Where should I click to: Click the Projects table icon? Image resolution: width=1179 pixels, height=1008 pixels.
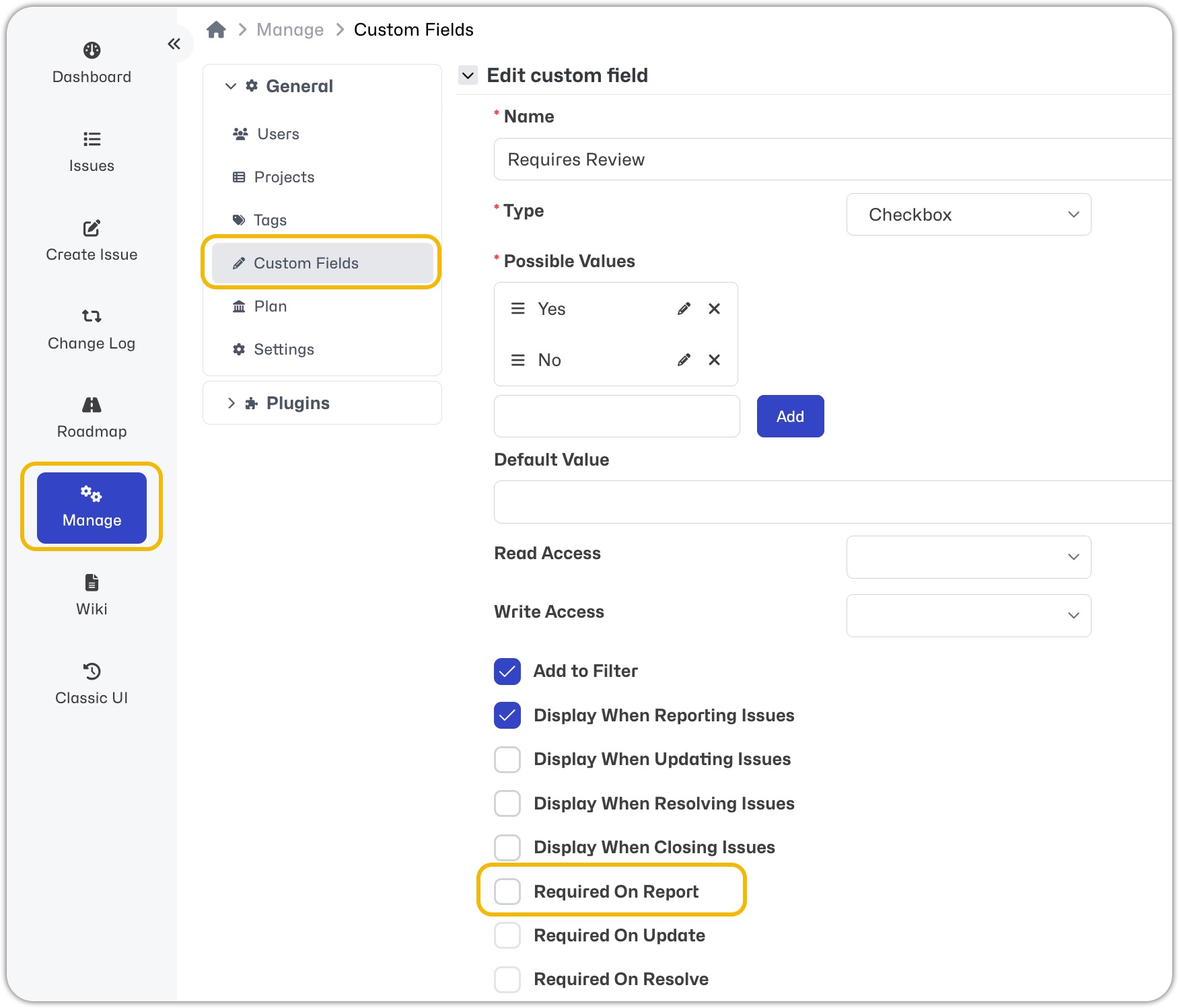[239, 177]
